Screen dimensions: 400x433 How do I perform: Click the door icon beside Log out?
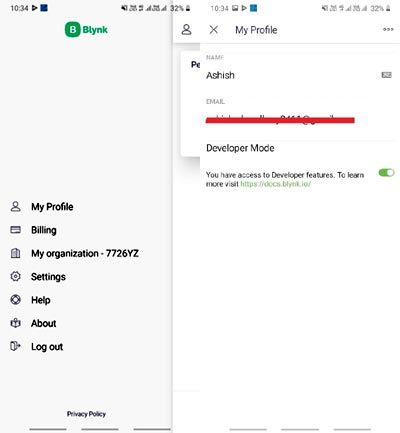click(15, 346)
